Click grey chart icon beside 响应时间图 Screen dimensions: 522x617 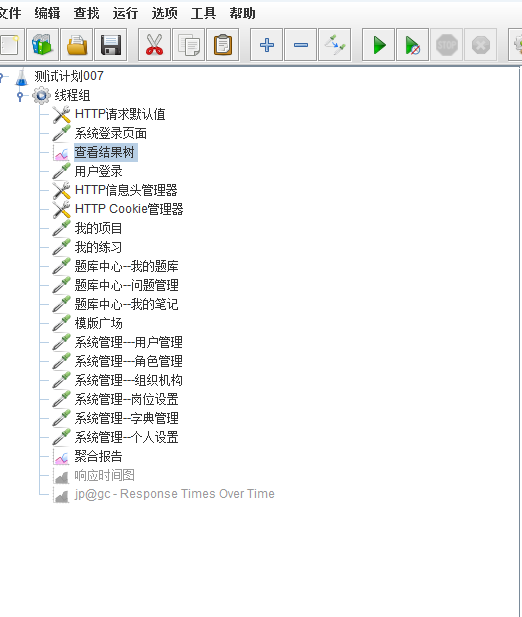pyautogui.click(x=62, y=475)
